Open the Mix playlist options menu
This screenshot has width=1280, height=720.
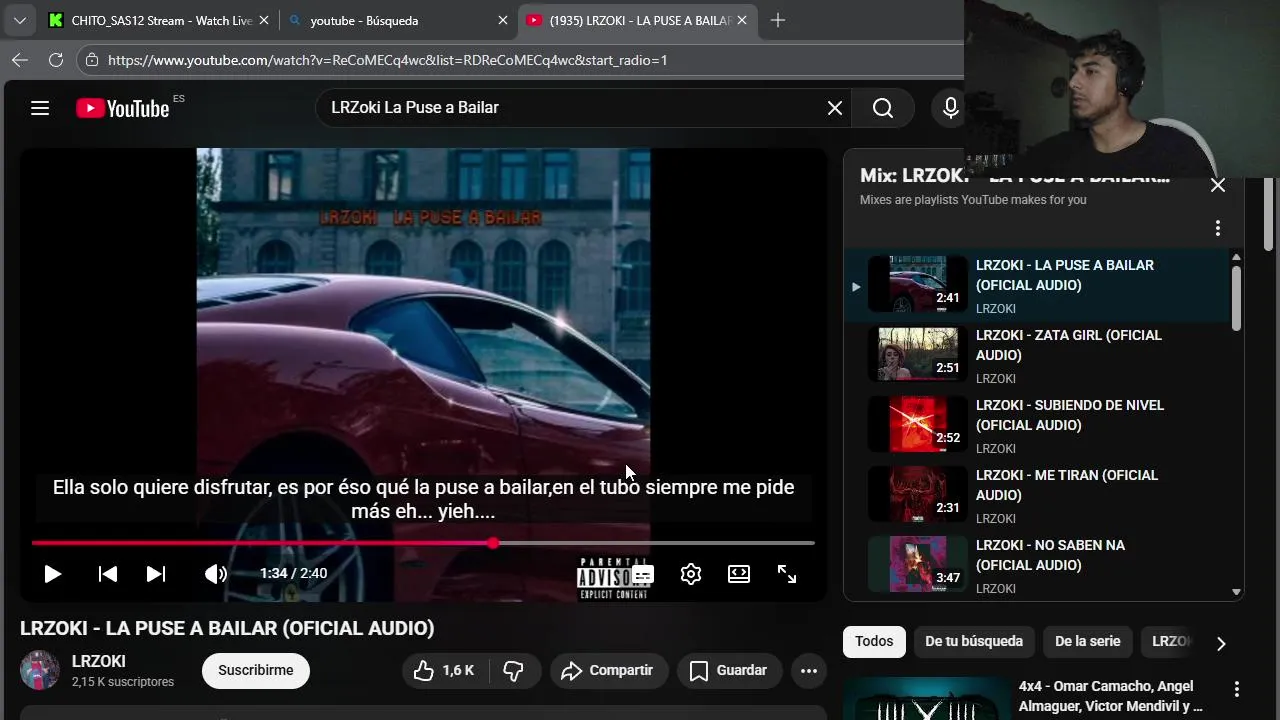(x=1217, y=228)
